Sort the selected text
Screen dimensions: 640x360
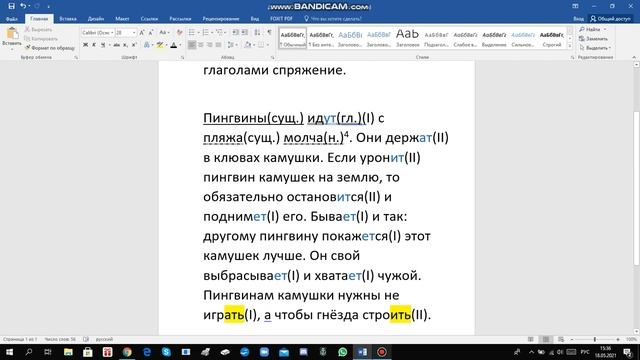tap(257, 33)
